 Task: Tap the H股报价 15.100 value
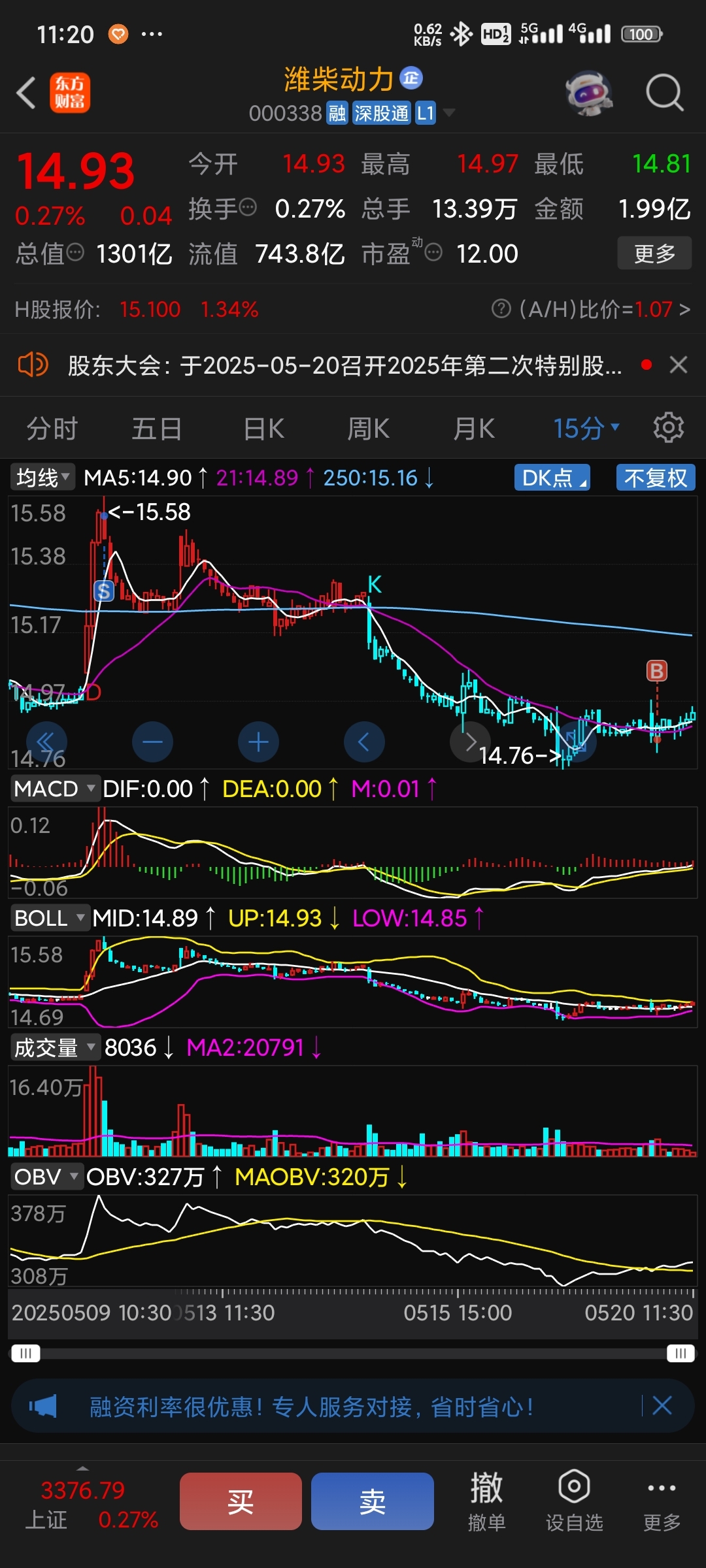[x=150, y=309]
